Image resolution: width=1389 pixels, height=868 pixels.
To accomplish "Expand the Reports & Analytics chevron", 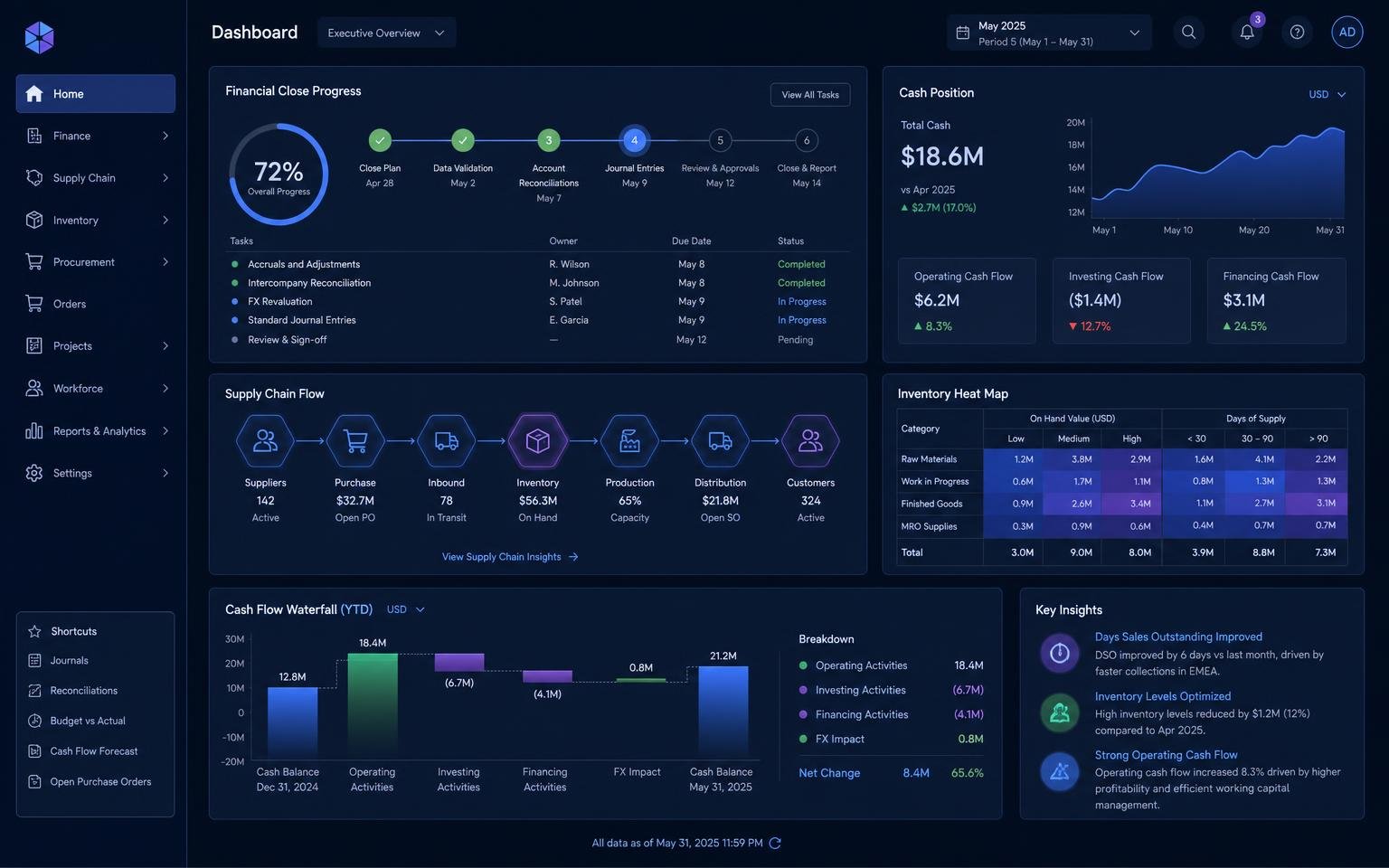I will pos(165,430).
